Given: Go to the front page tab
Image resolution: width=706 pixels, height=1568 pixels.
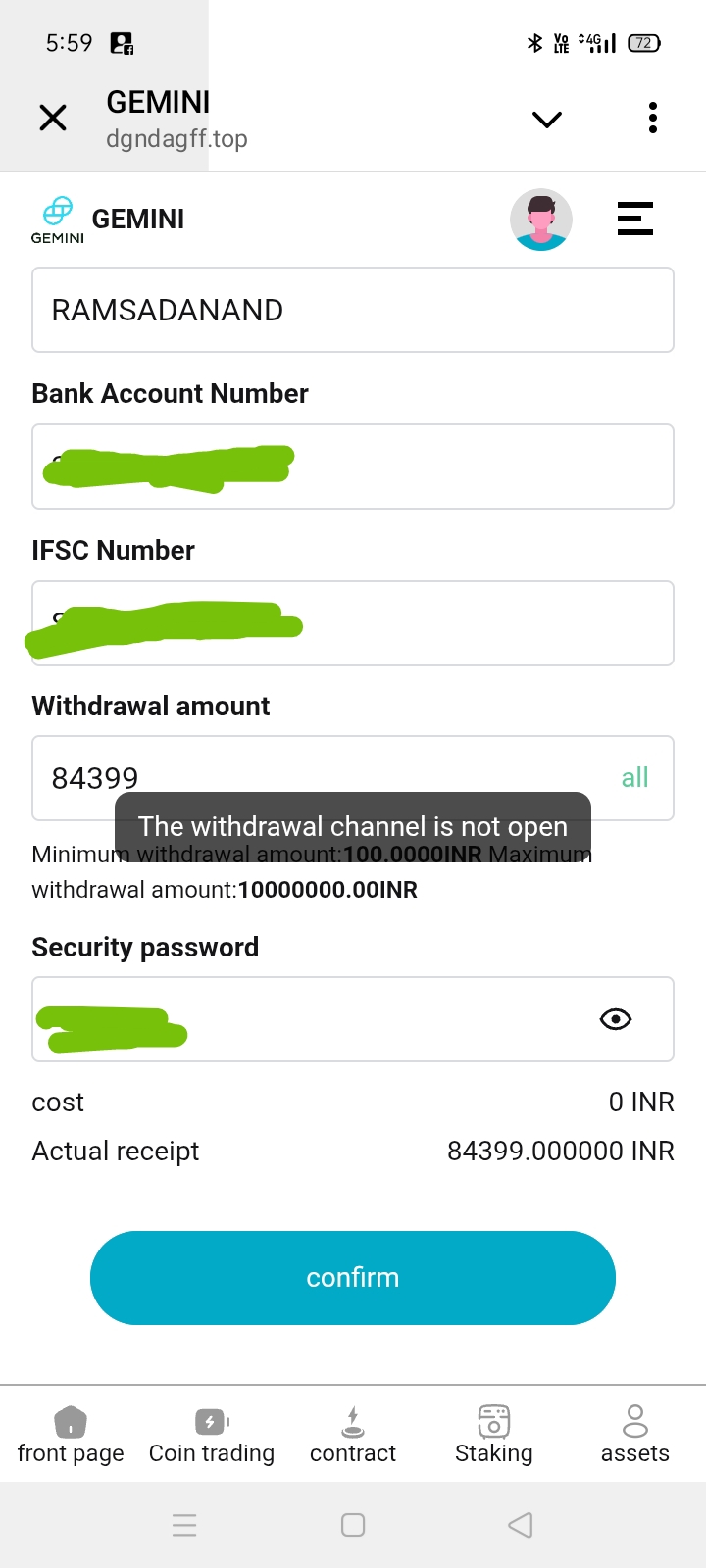Looking at the screenshot, I should click(71, 1435).
